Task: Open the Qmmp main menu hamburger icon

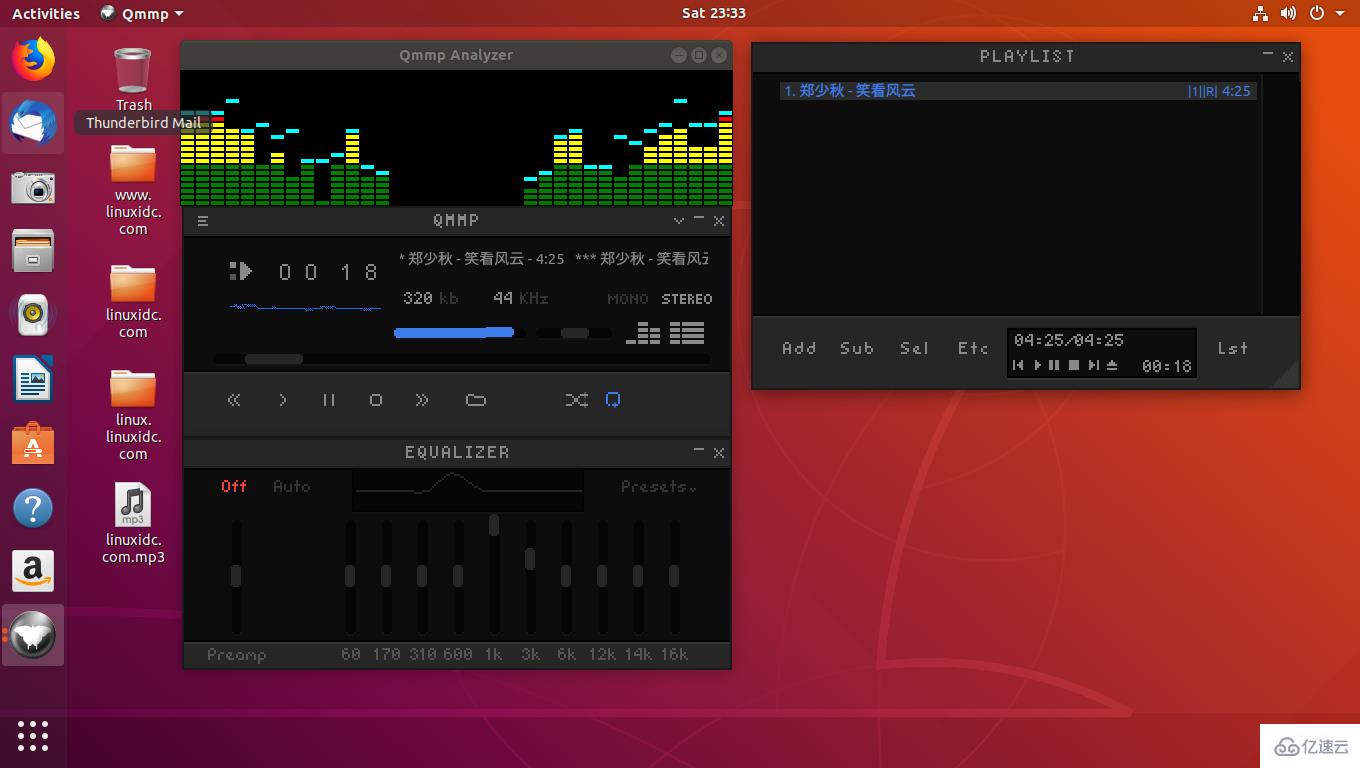Action: coord(203,222)
